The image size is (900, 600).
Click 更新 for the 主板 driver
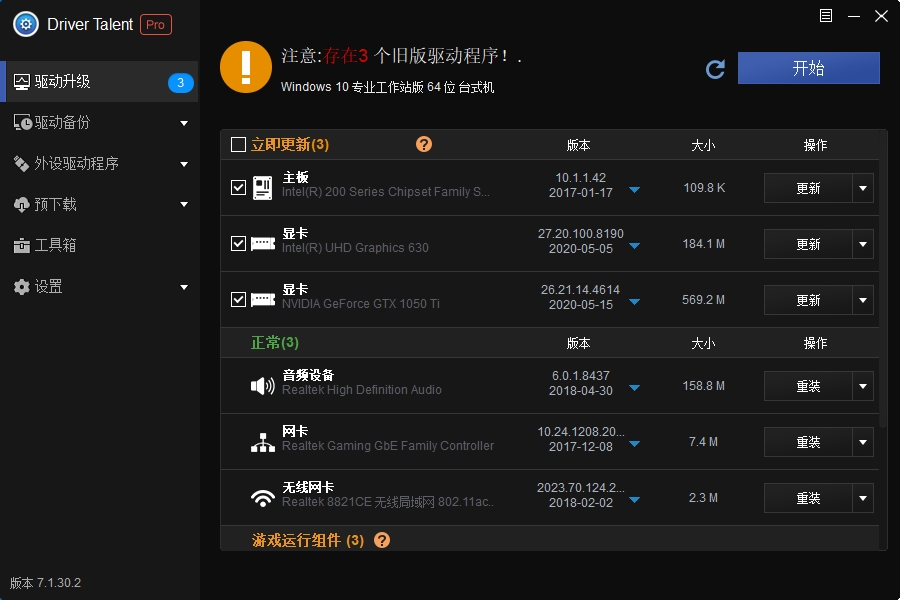coord(808,188)
